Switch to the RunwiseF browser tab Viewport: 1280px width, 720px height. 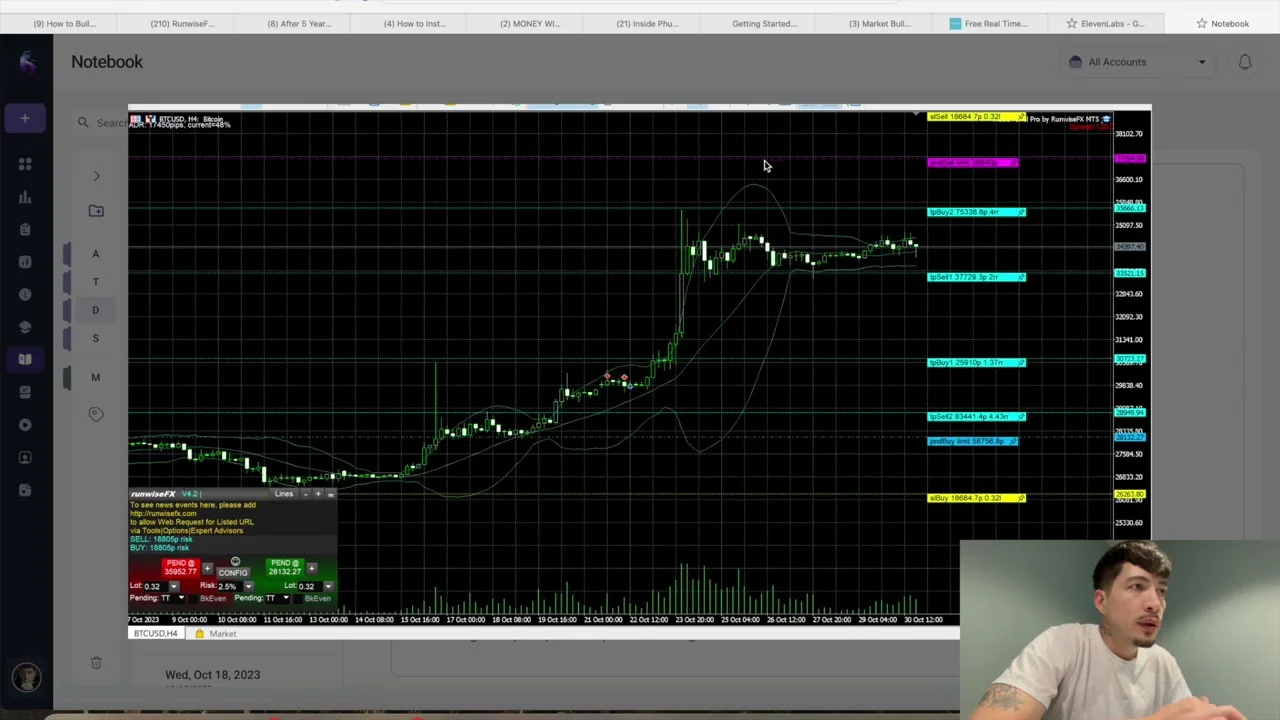point(182,23)
